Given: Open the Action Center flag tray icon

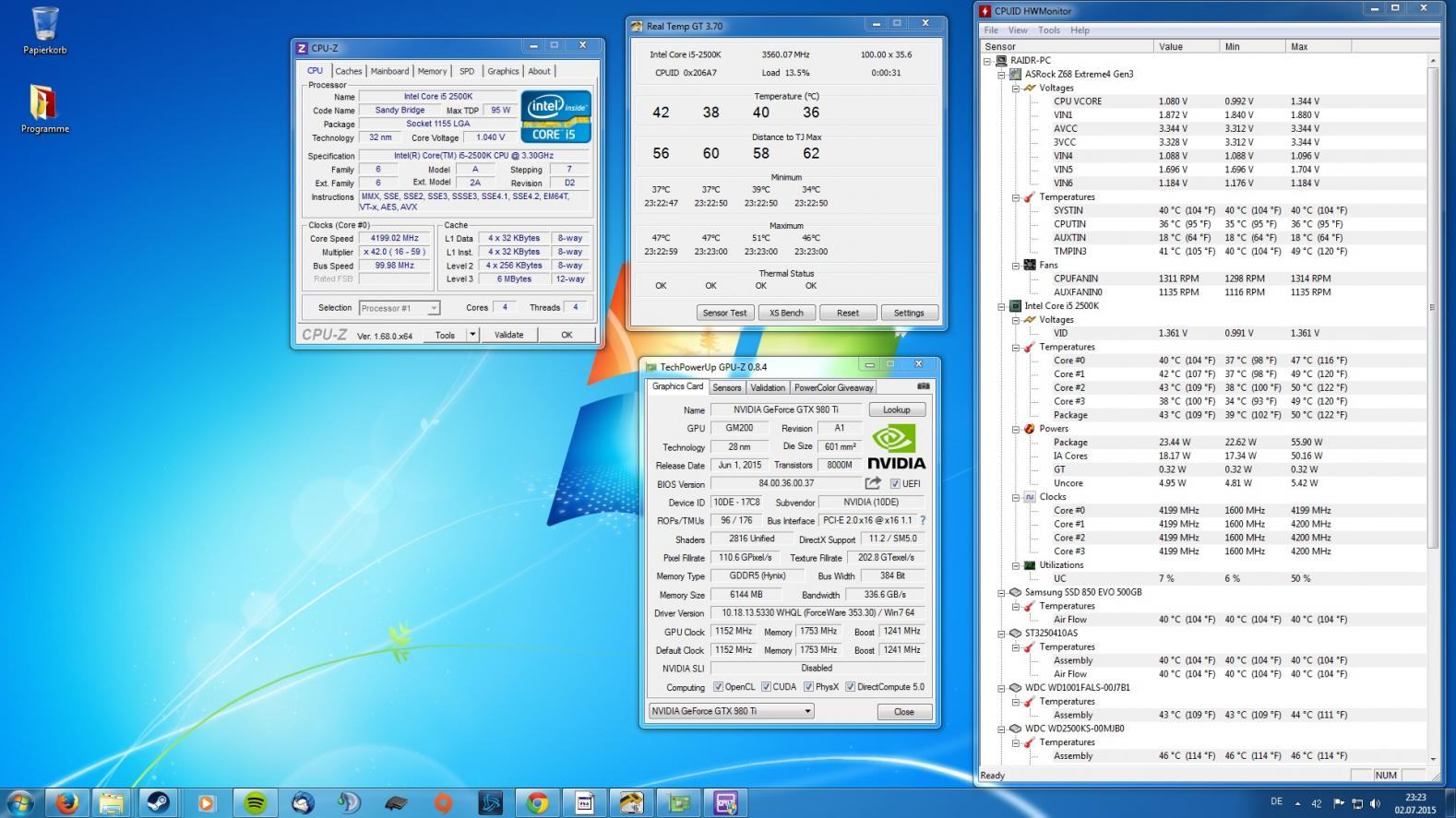Looking at the screenshot, I should click(1338, 803).
